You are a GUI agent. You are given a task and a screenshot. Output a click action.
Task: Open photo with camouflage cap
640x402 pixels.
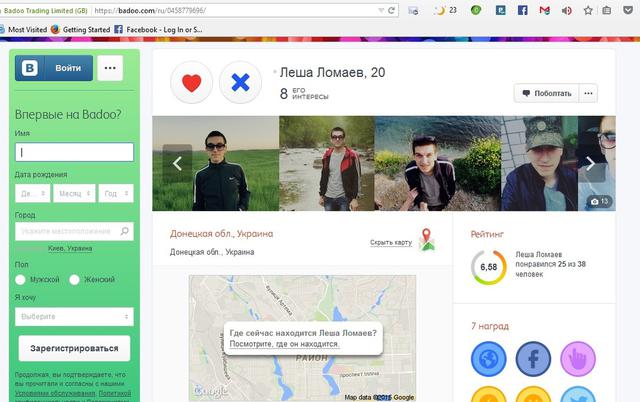point(539,164)
